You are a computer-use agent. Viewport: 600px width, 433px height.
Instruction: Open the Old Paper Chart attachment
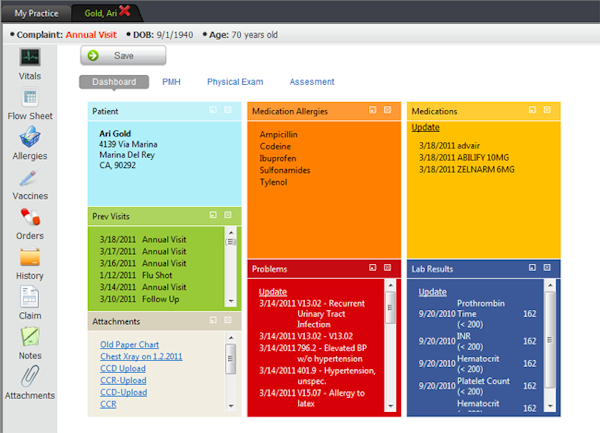pyautogui.click(x=129, y=345)
